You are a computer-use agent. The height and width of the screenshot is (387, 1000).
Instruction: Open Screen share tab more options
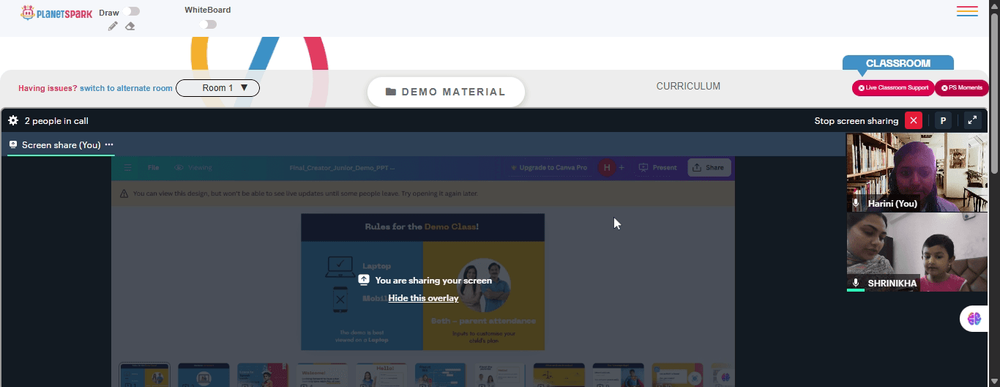pos(109,145)
